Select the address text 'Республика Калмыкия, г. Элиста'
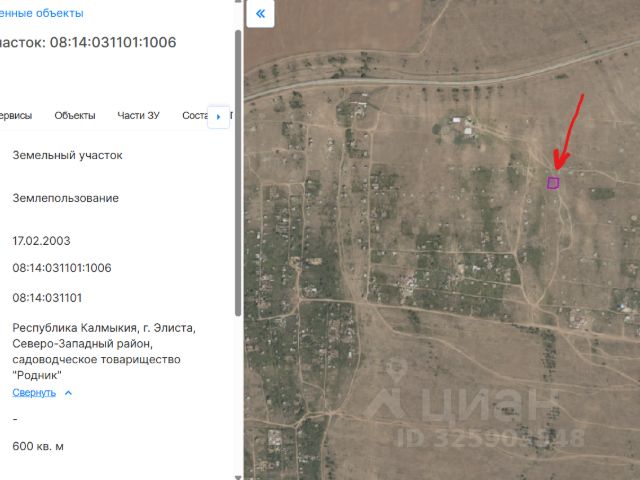Image resolution: width=640 pixels, height=480 pixels. point(104,328)
